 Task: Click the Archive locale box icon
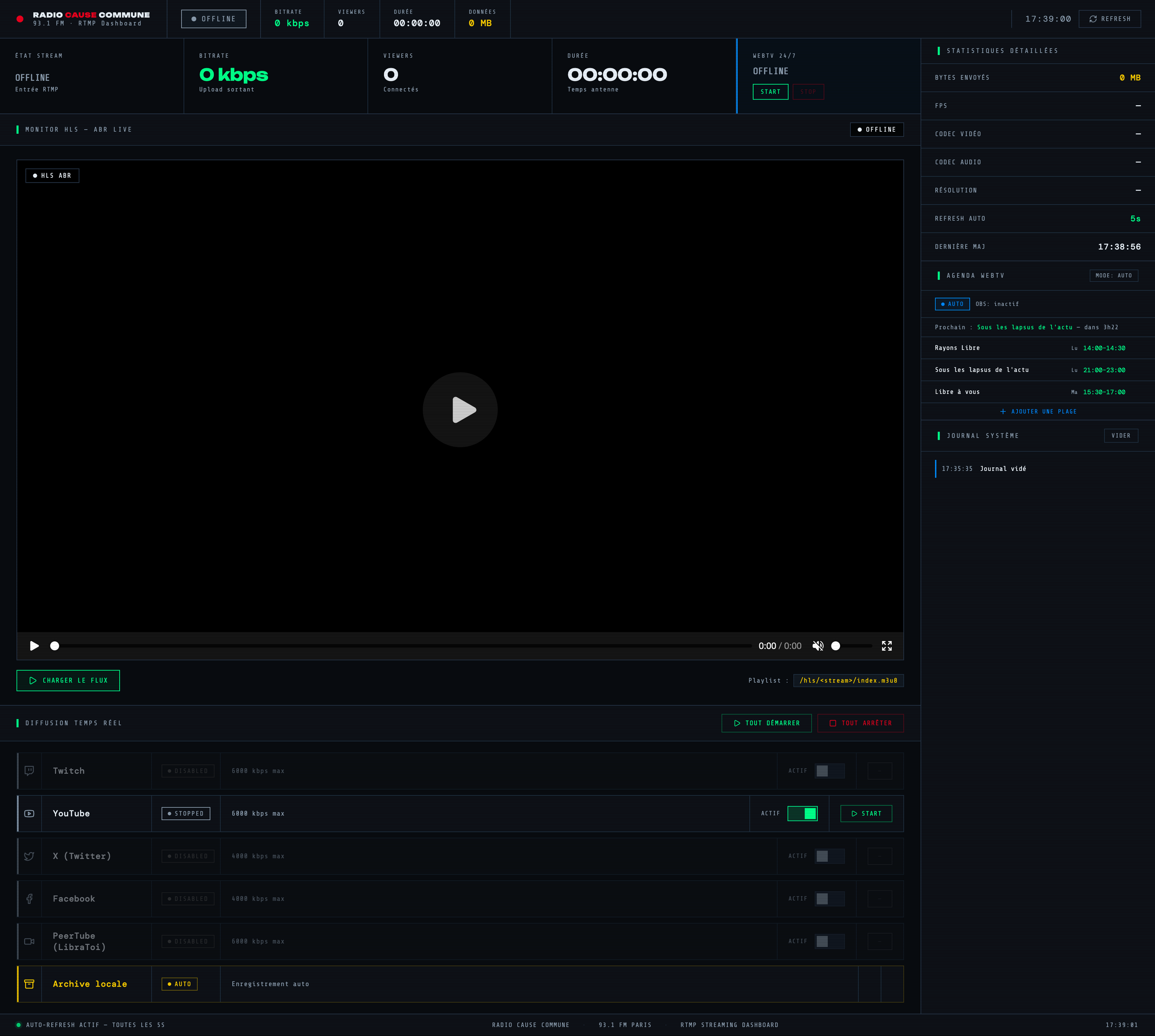point(29,984)
